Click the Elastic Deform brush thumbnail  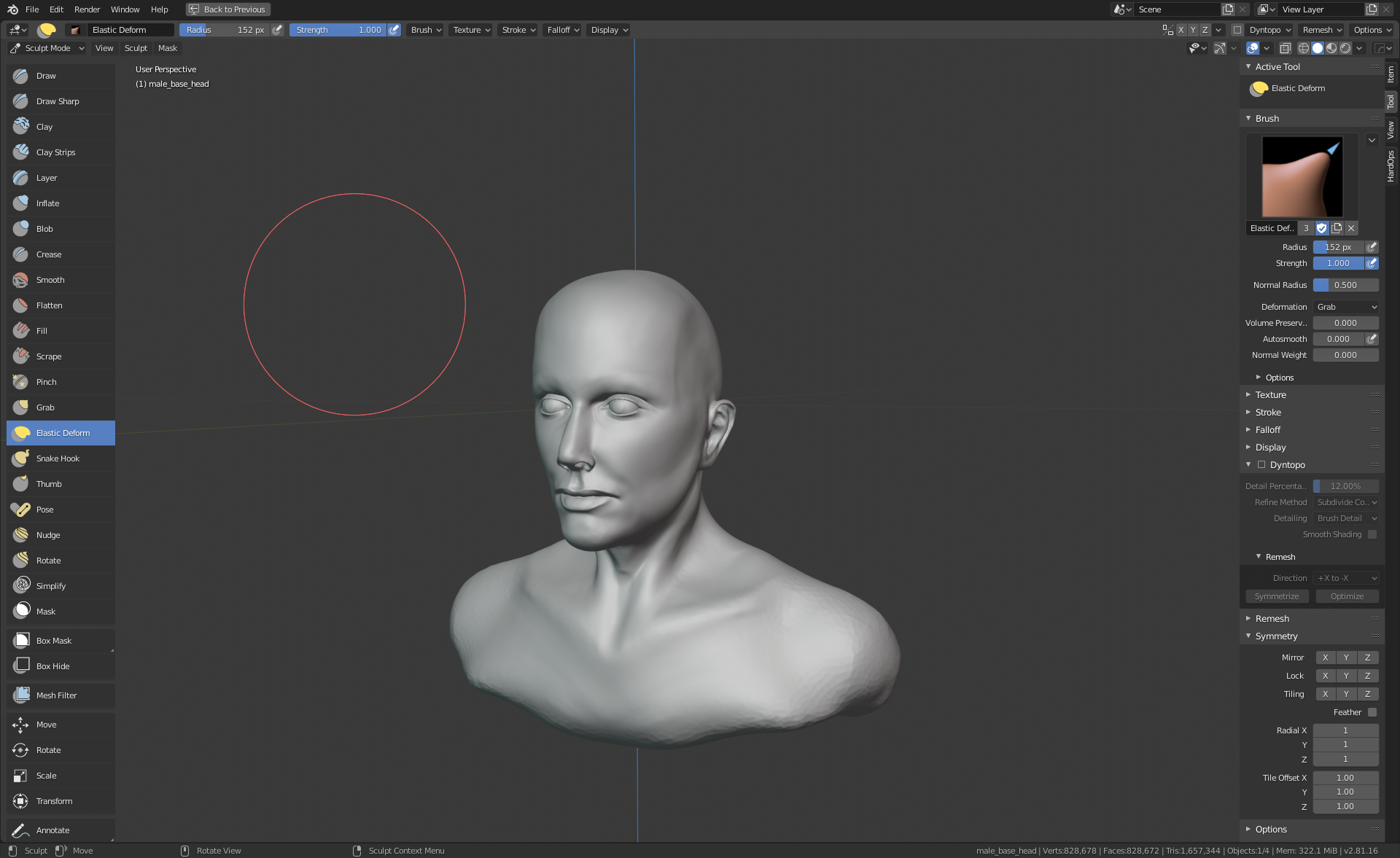1302,176
